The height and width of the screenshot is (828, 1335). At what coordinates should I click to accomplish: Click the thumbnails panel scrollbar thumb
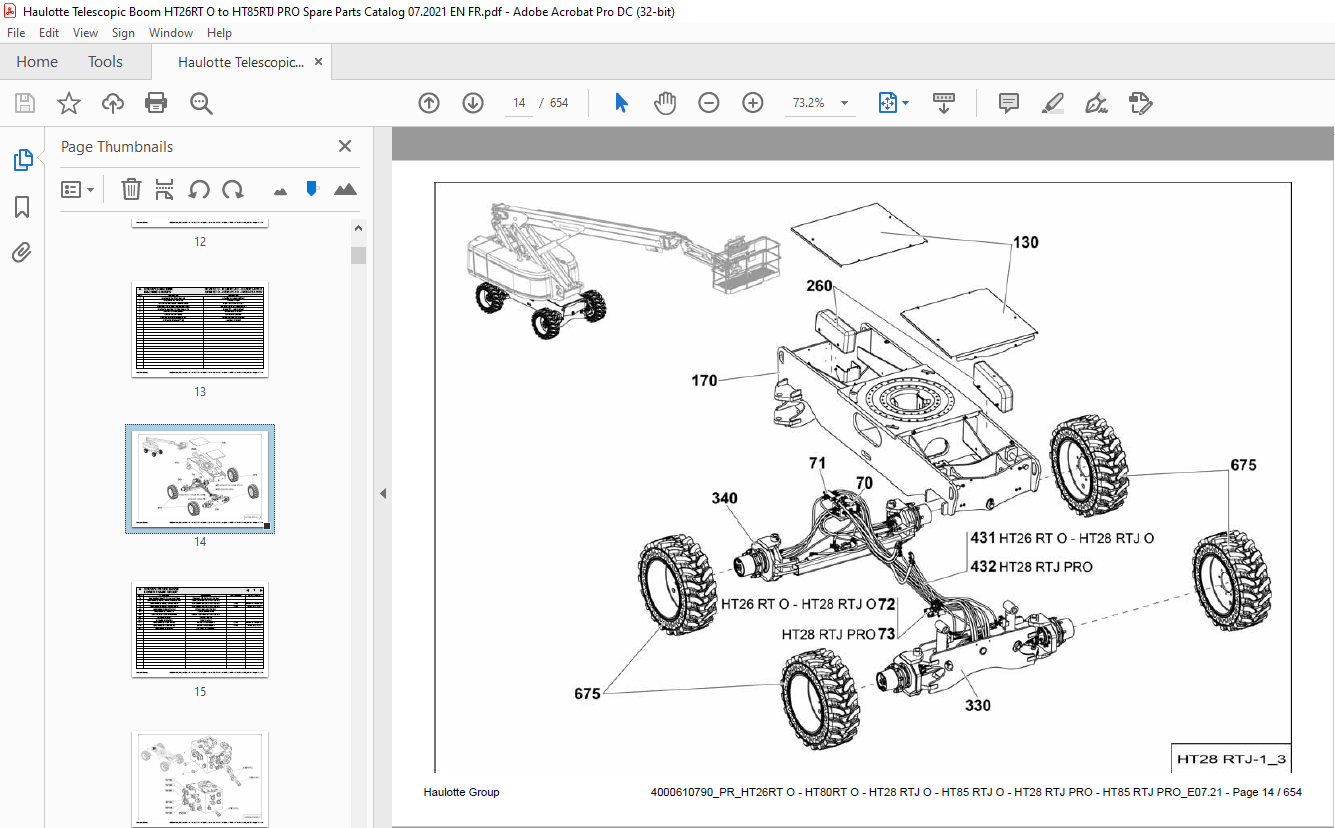coord(358,255)
